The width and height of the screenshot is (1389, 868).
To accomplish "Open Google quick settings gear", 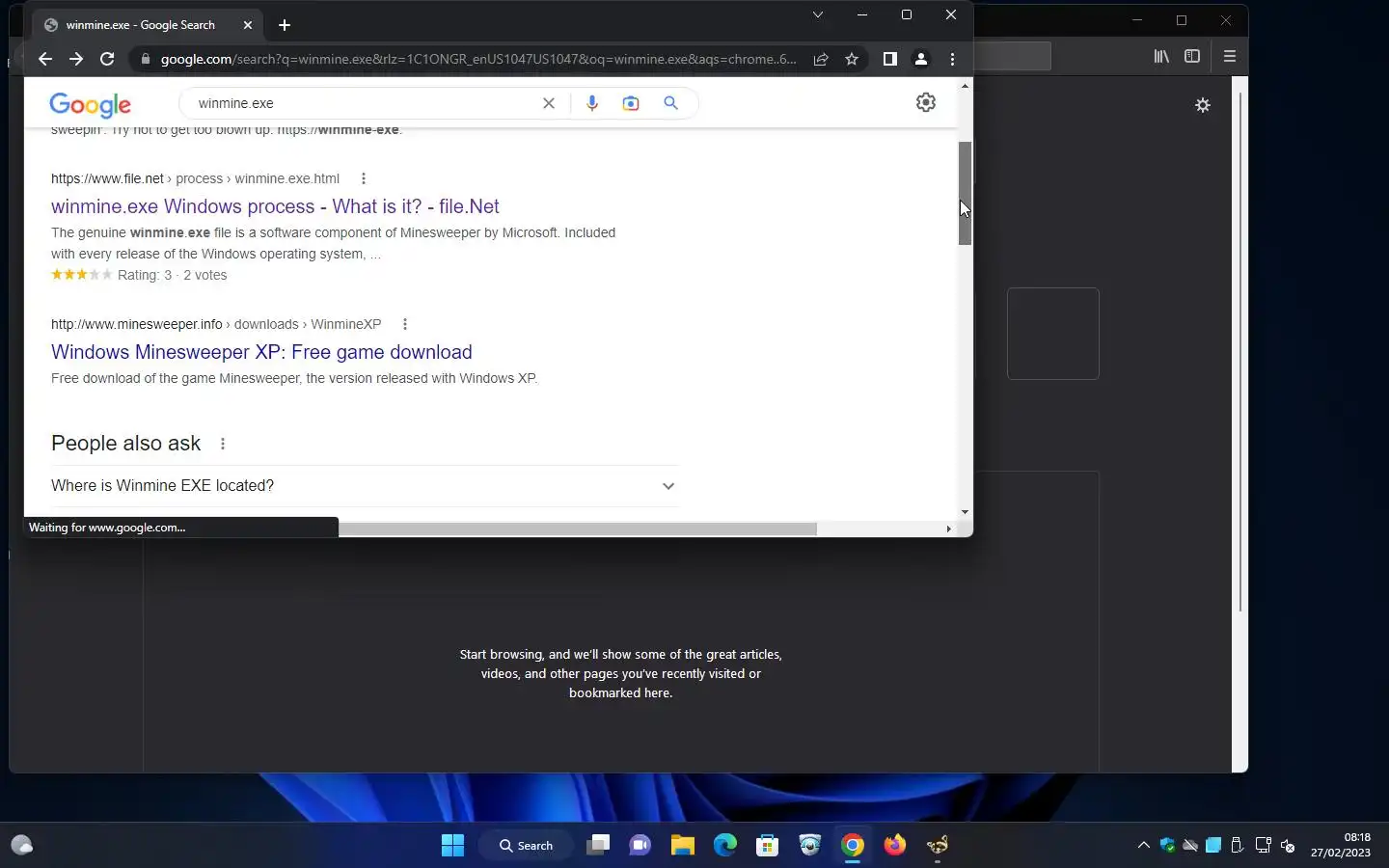I will (926, 102).
